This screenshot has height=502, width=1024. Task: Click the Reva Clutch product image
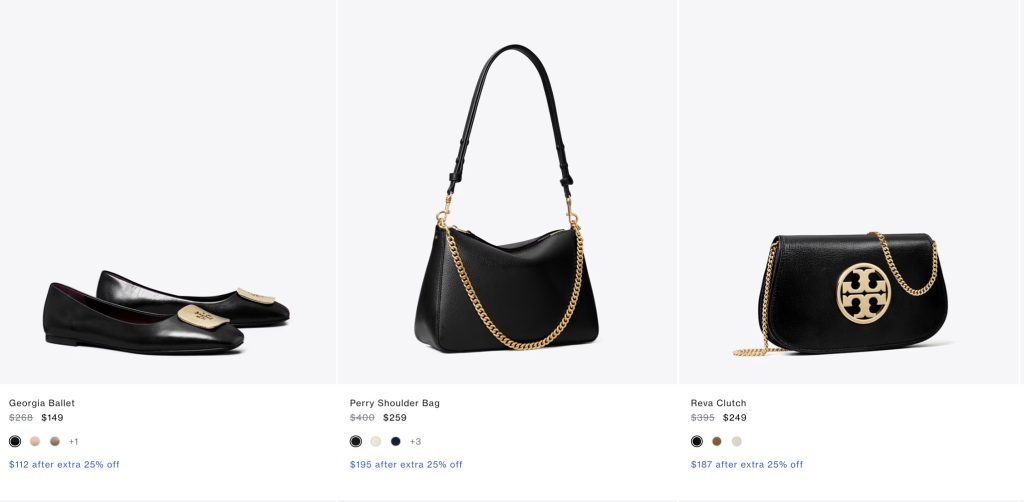850,290
